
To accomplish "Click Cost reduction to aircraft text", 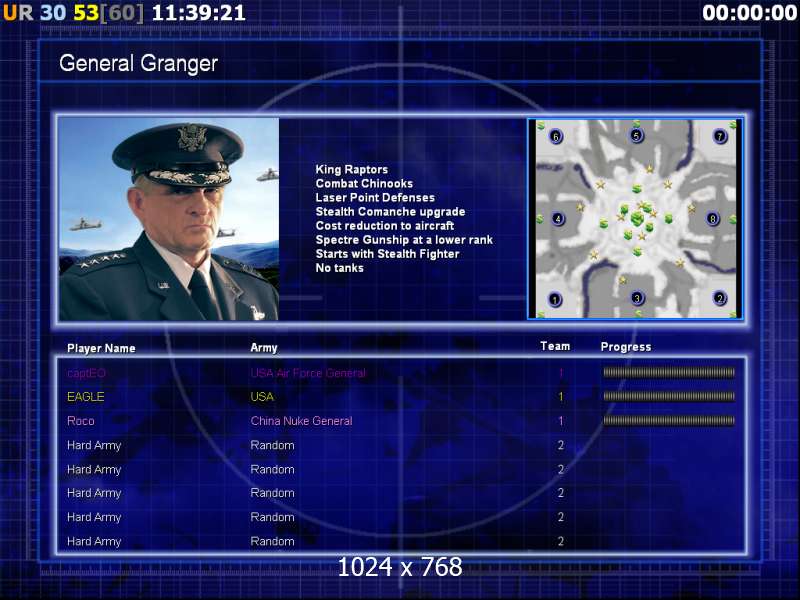I will [x=385, y=226].
